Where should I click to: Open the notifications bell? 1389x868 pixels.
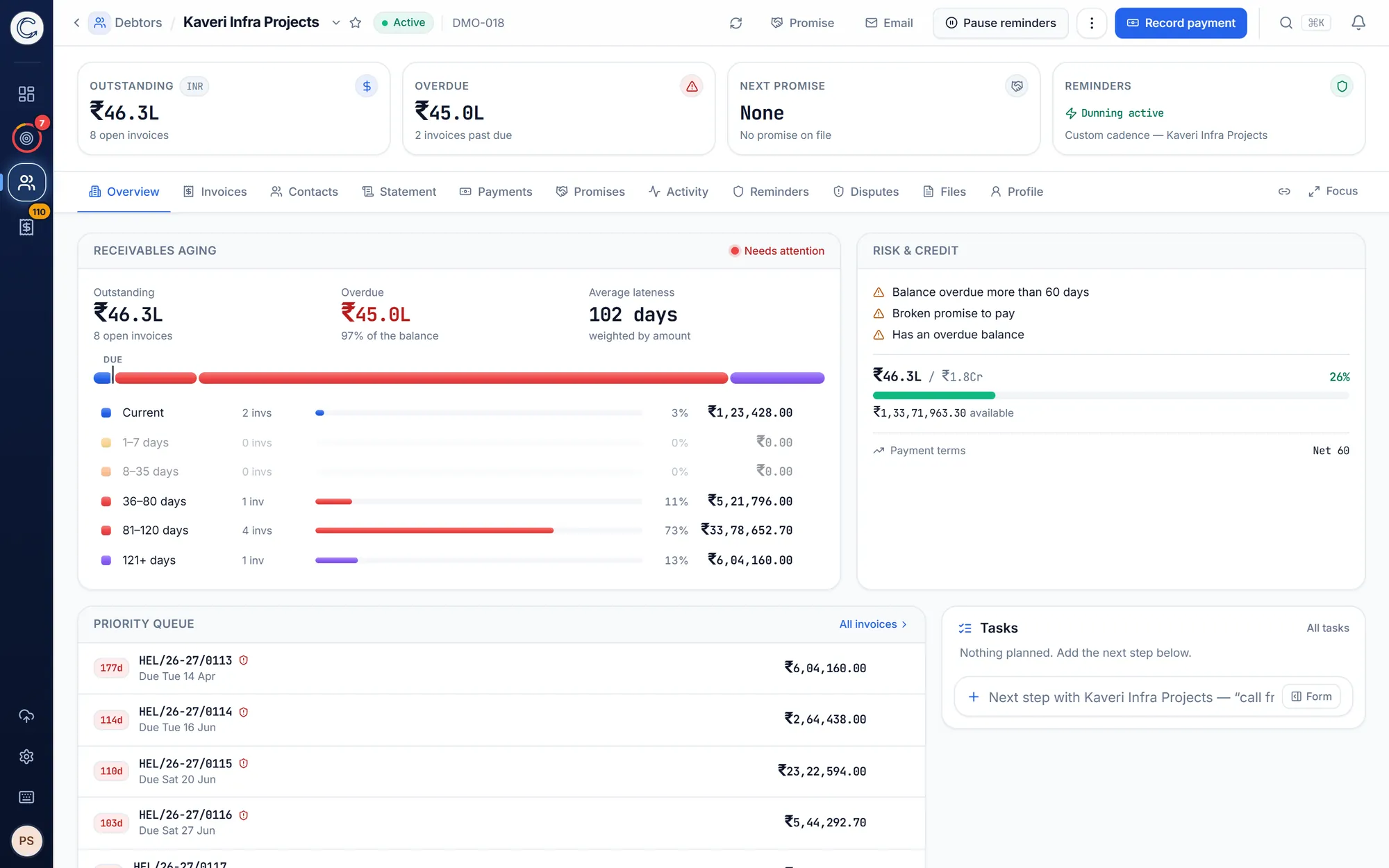pyautogui.click(x=1358, y=23)
